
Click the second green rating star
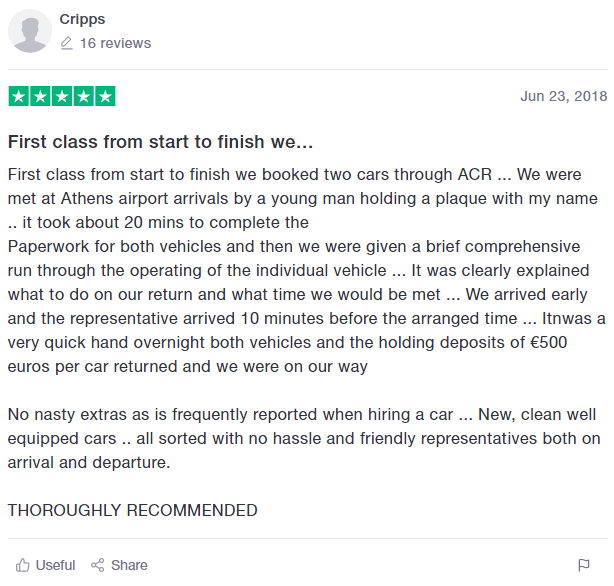[40, 96]
